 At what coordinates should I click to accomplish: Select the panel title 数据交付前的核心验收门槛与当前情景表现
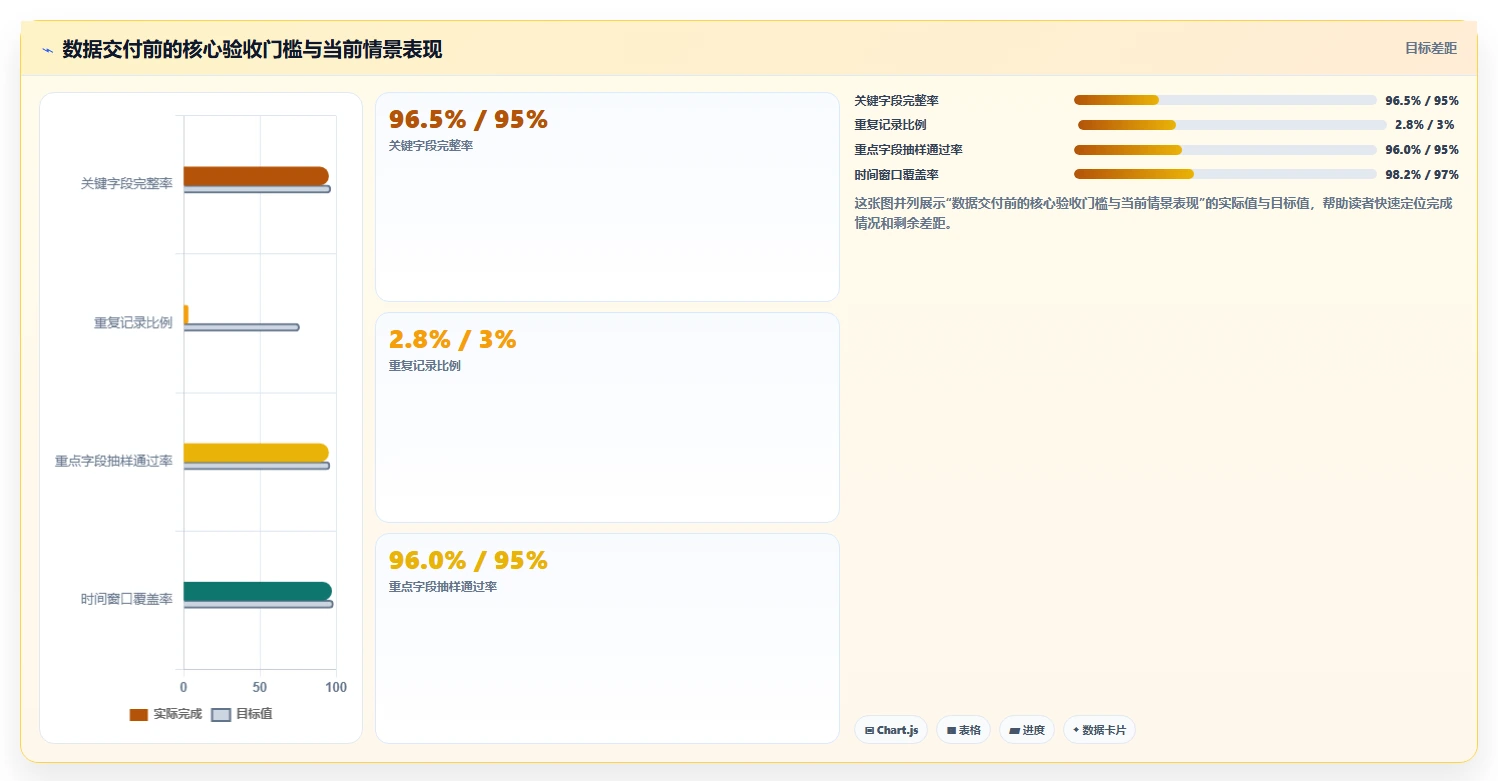tap(252, 49)
